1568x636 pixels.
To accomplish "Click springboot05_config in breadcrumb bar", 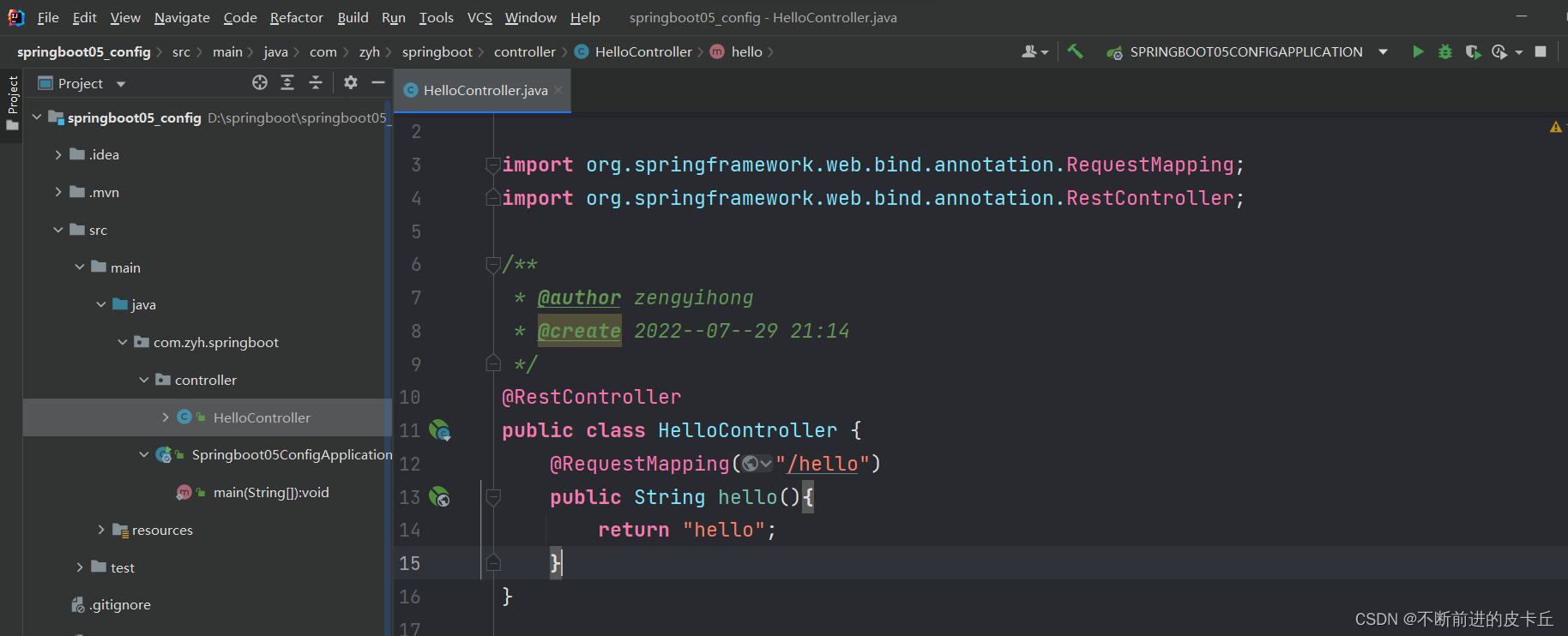I will pyautogui.click(x=83, y=52).
